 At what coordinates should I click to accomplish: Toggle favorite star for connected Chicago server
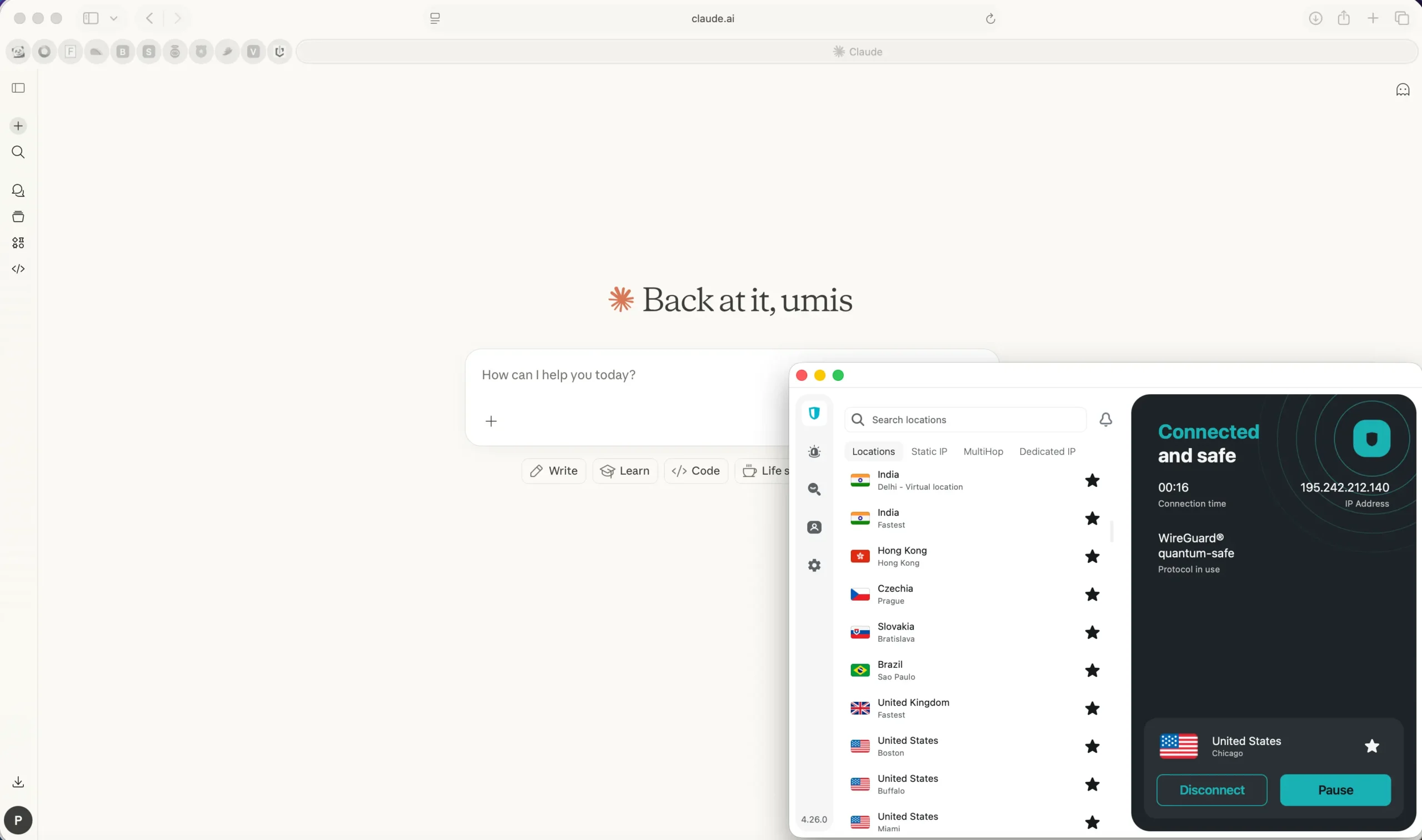pos(1371,746)
